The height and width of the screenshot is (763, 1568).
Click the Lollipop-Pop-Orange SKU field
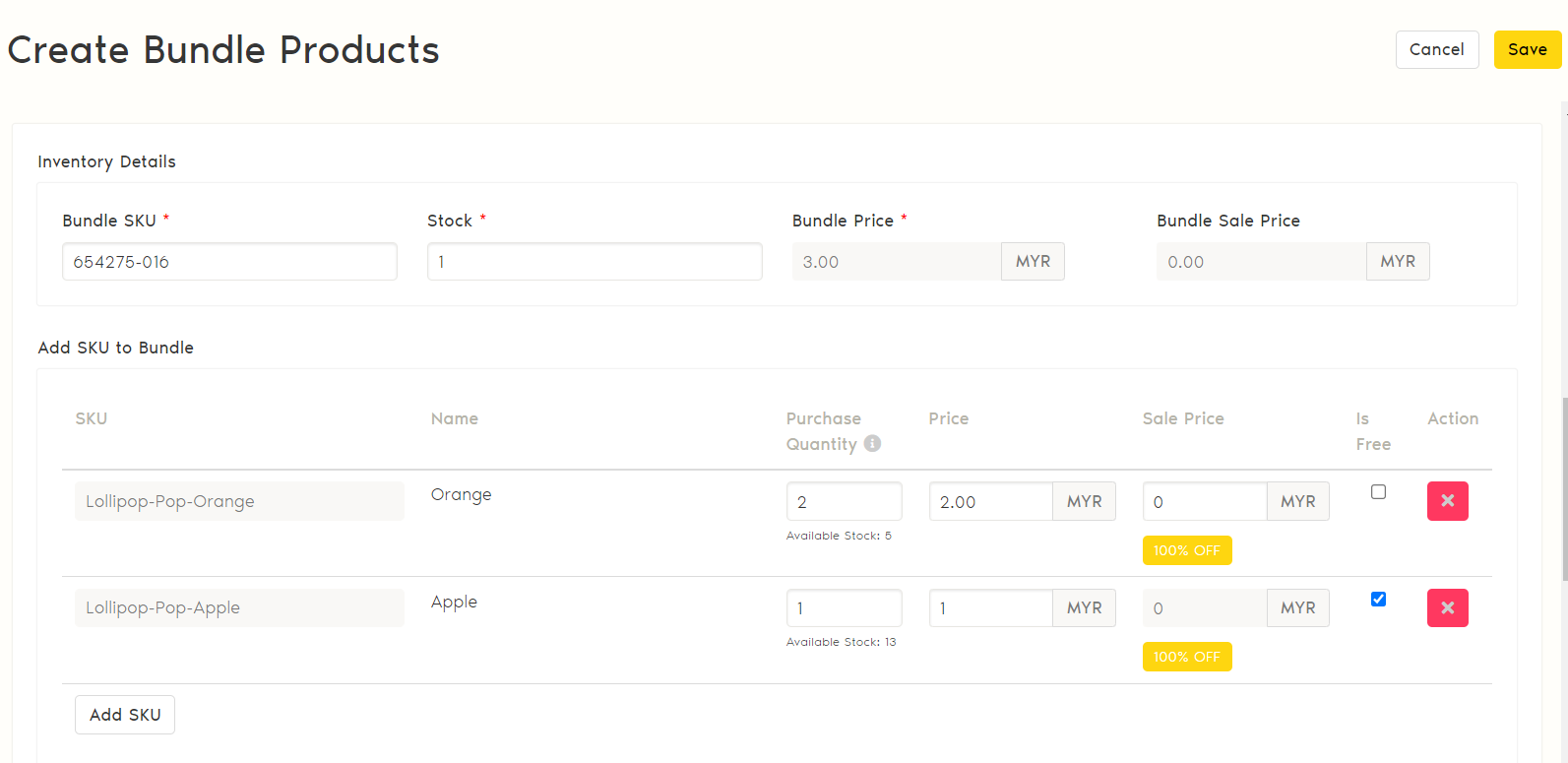(x=239, y=501)
